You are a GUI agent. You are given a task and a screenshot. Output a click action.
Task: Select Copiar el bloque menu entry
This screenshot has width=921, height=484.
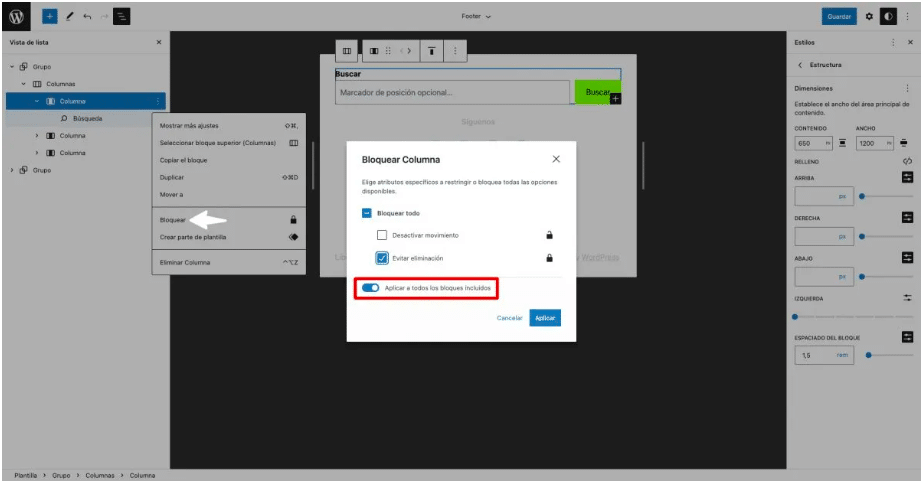[228, 160]
